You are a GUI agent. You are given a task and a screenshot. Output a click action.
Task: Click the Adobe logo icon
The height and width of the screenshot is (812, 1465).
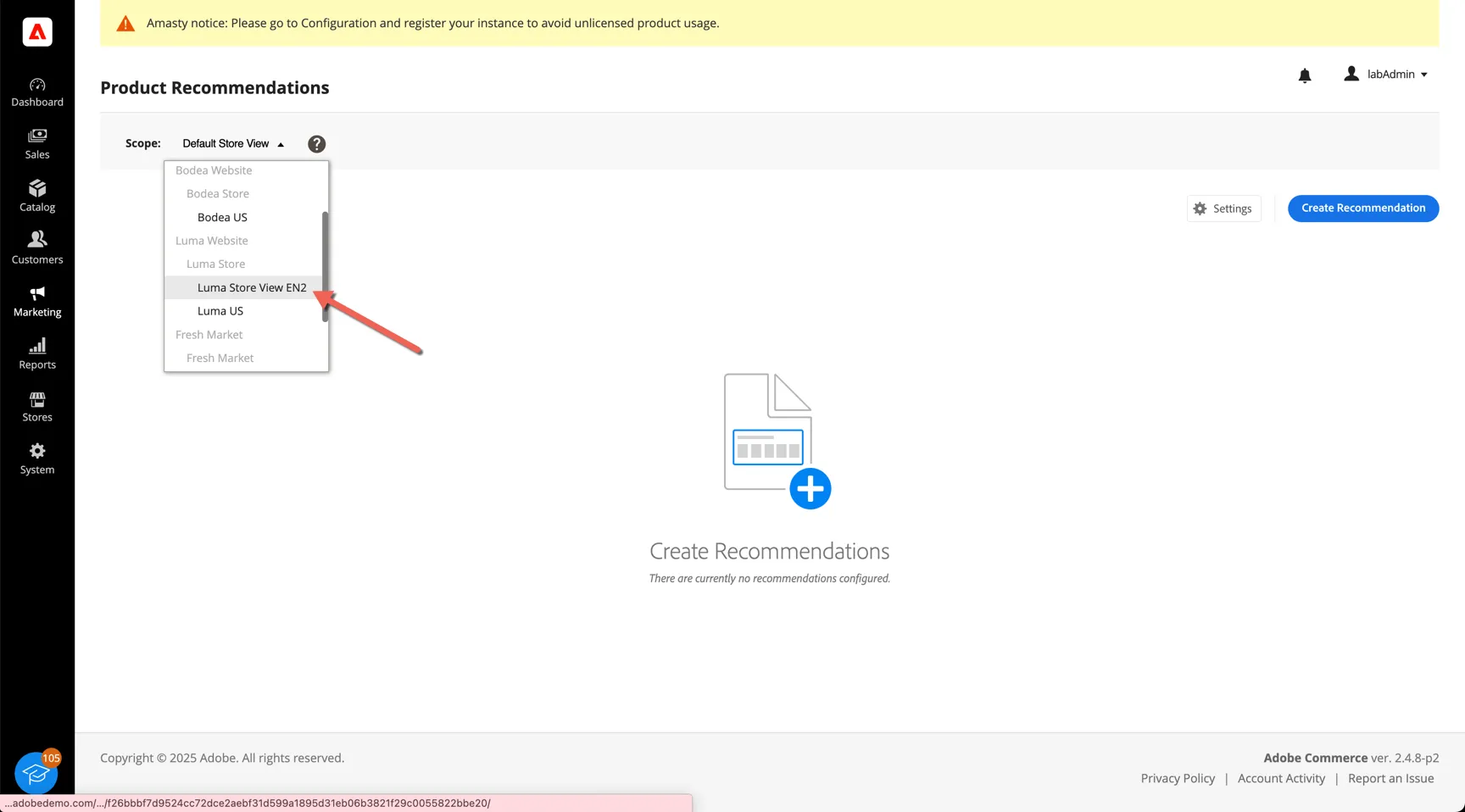coord(37,32)
